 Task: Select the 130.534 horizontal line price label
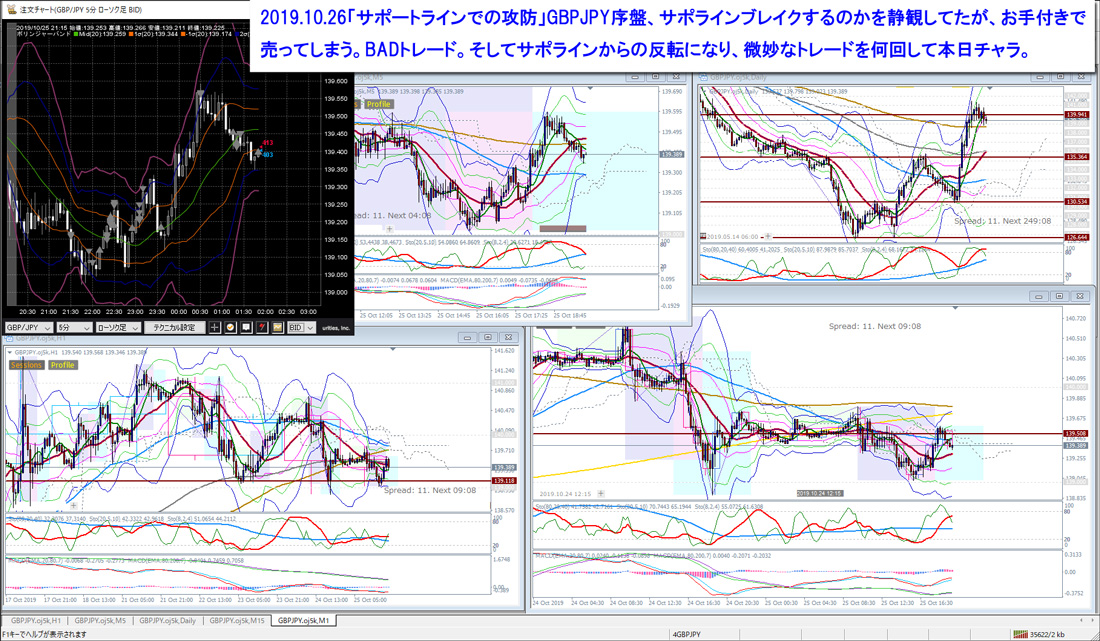(1076, 202)
